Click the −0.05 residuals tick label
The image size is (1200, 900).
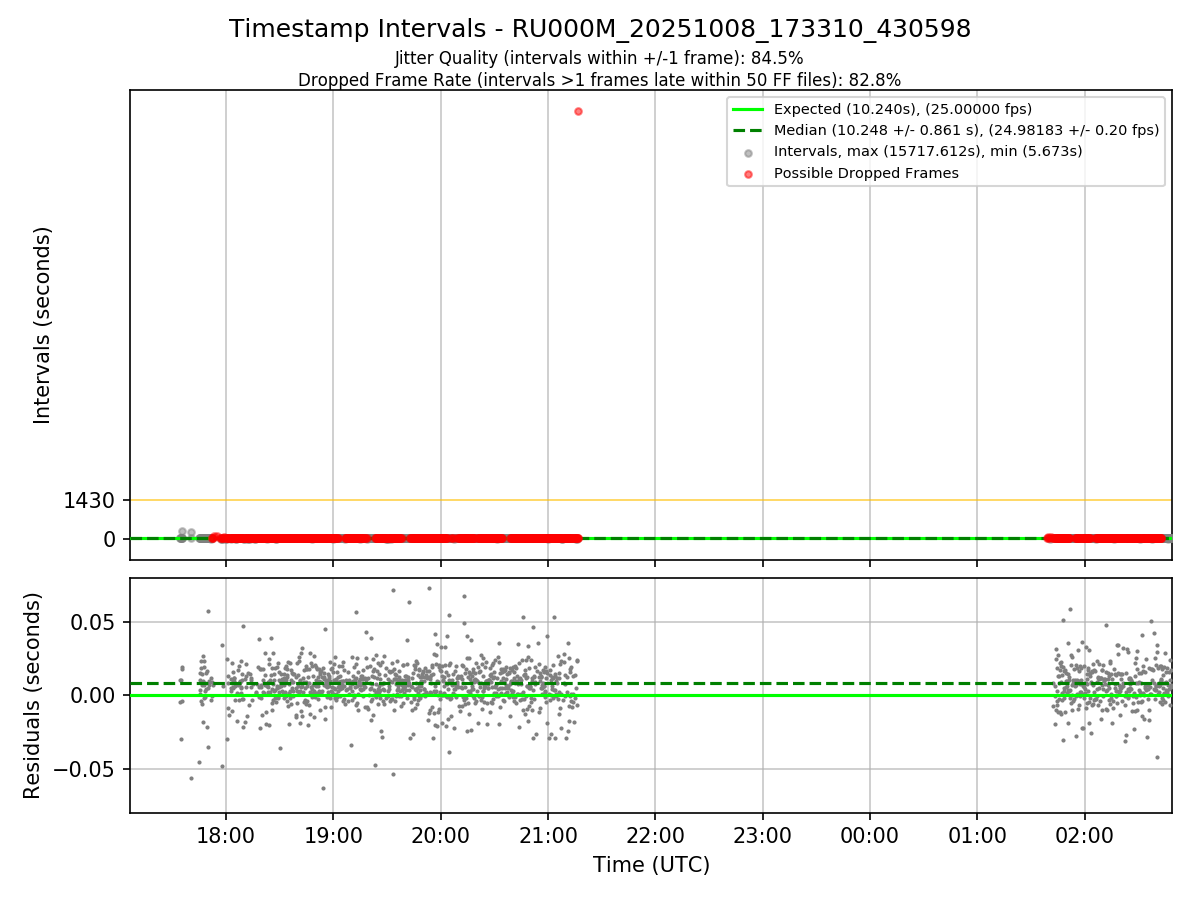point(87,769)
